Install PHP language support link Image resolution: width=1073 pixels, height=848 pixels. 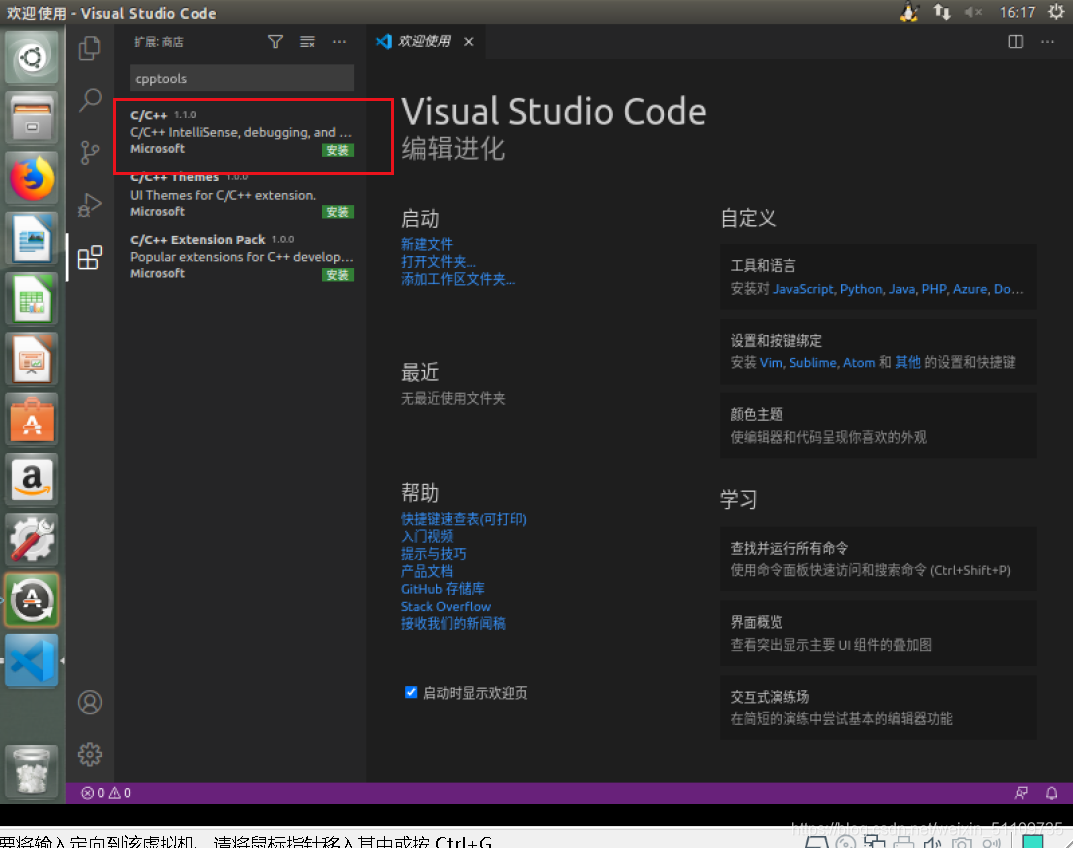(933, 289)
